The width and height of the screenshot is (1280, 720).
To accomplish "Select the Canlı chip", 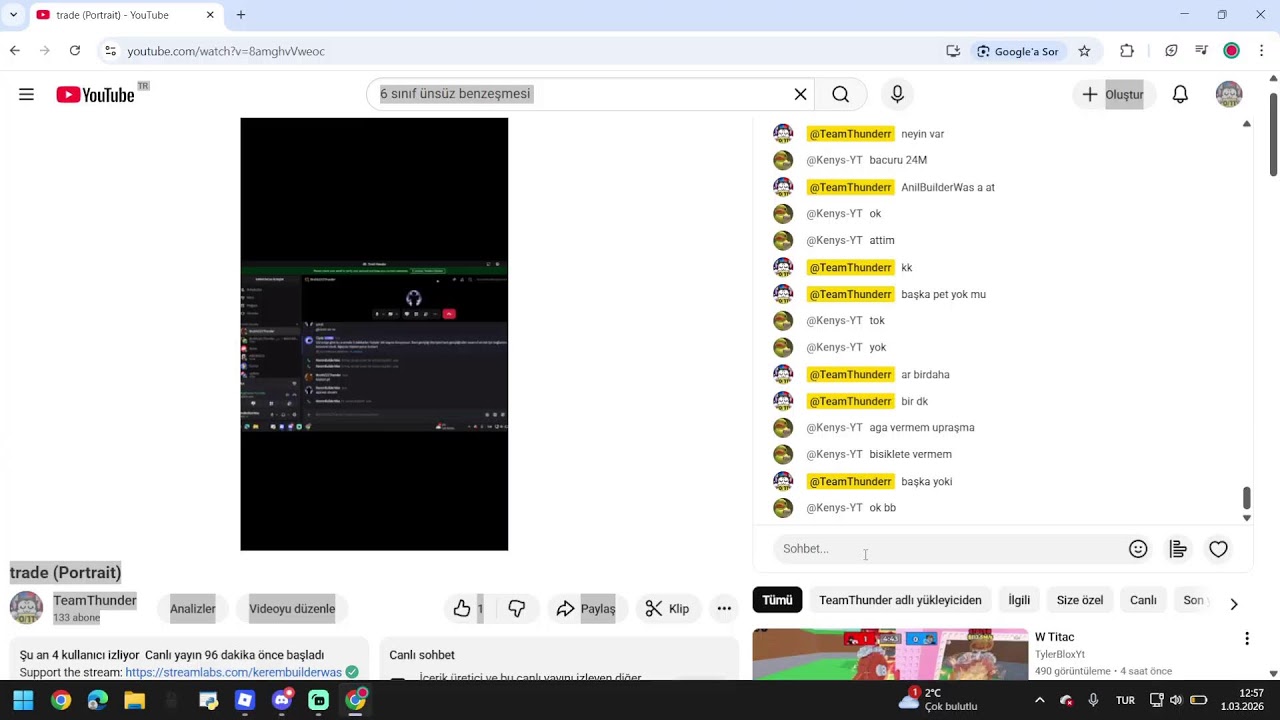I will 1143,600.
